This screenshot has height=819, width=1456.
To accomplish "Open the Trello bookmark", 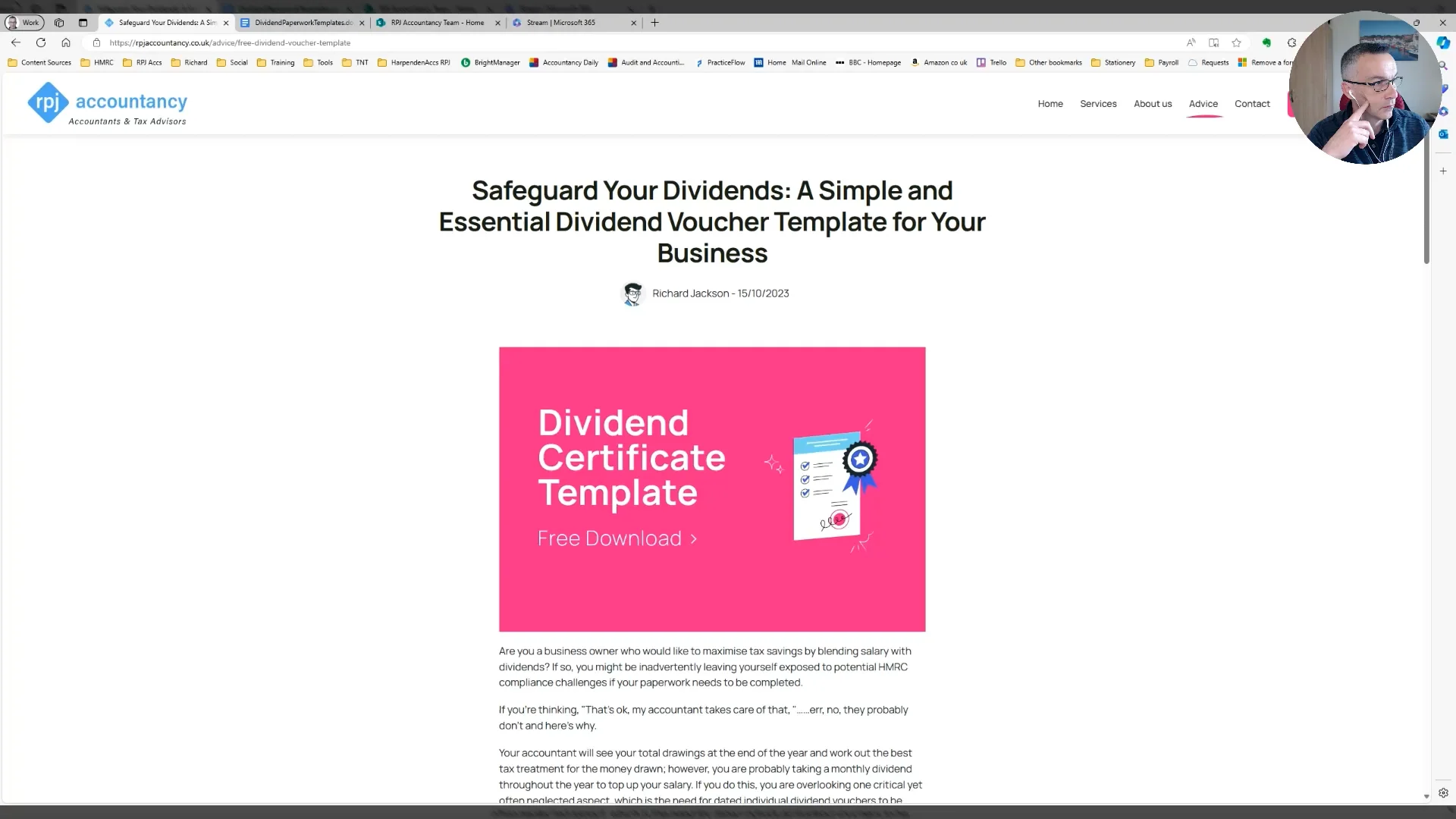I will tap(991, 63).
